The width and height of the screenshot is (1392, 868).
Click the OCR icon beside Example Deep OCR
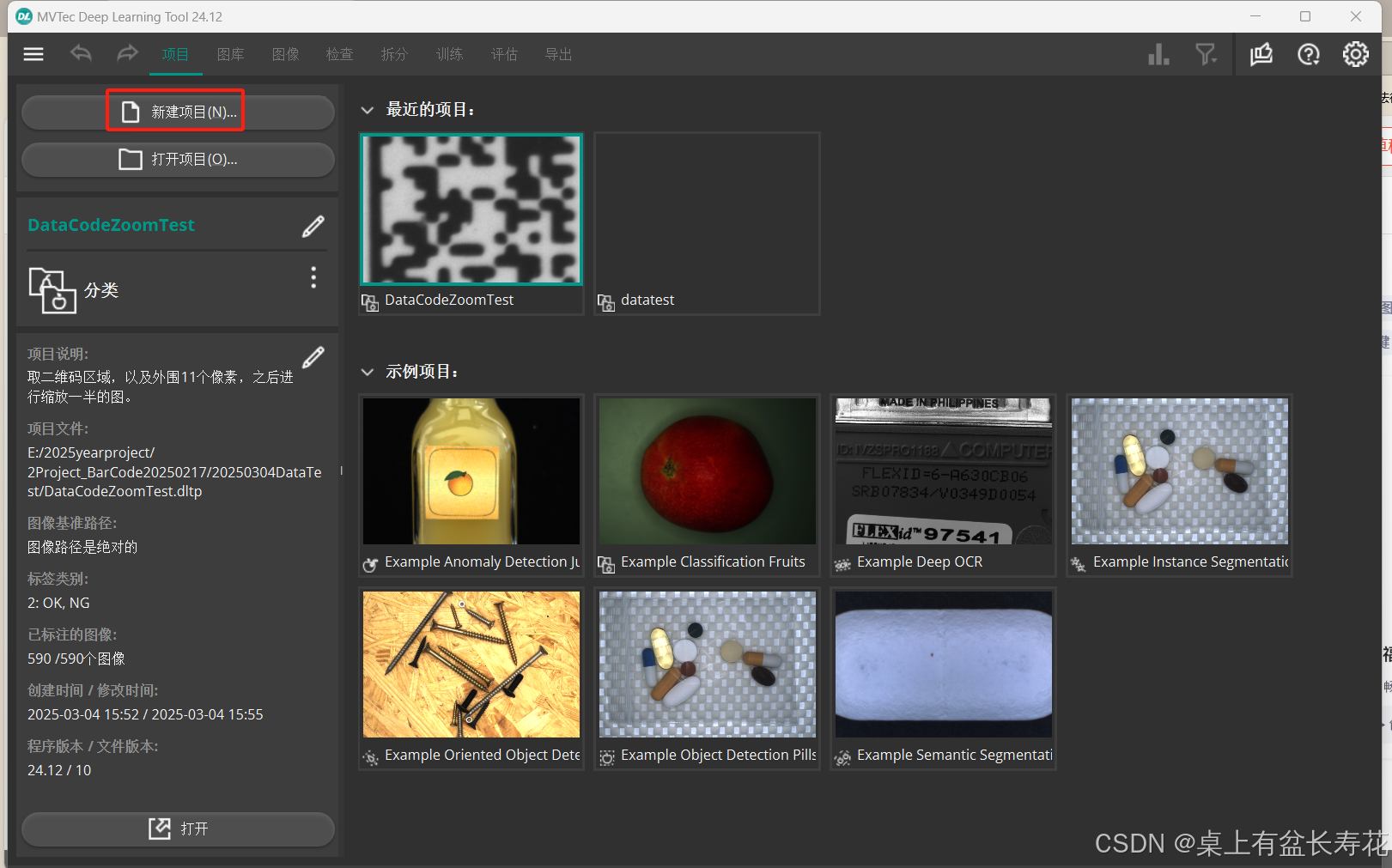coord(842,564)
